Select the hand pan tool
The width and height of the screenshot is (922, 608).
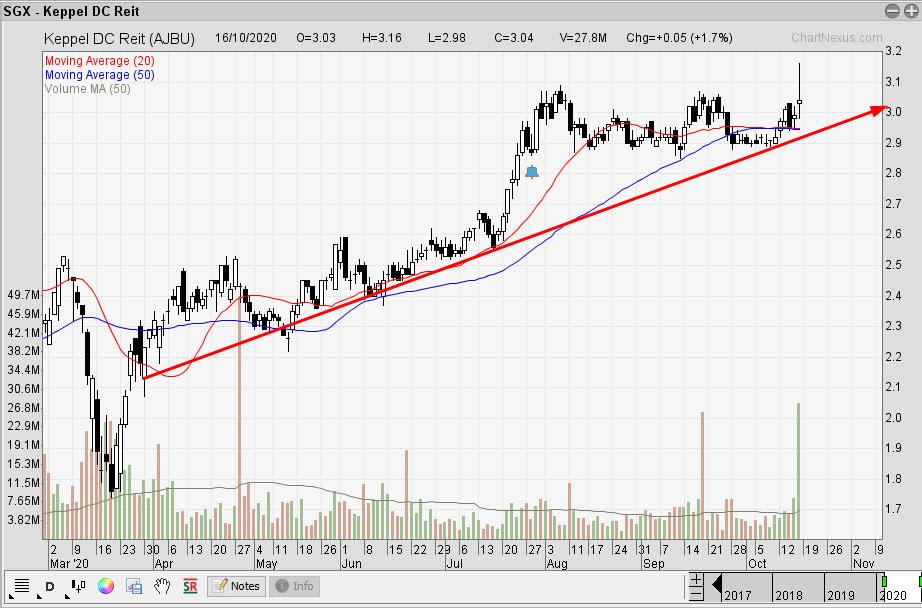(162, 585)
